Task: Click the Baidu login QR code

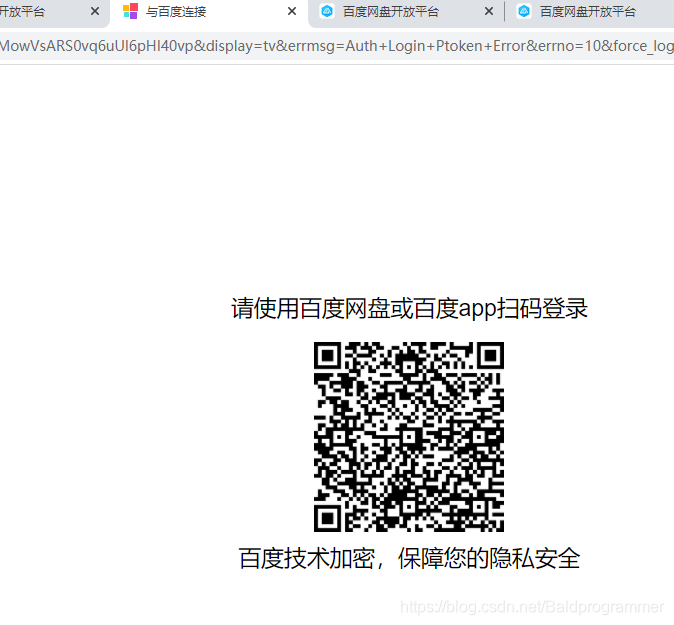Action: [409, 437]
